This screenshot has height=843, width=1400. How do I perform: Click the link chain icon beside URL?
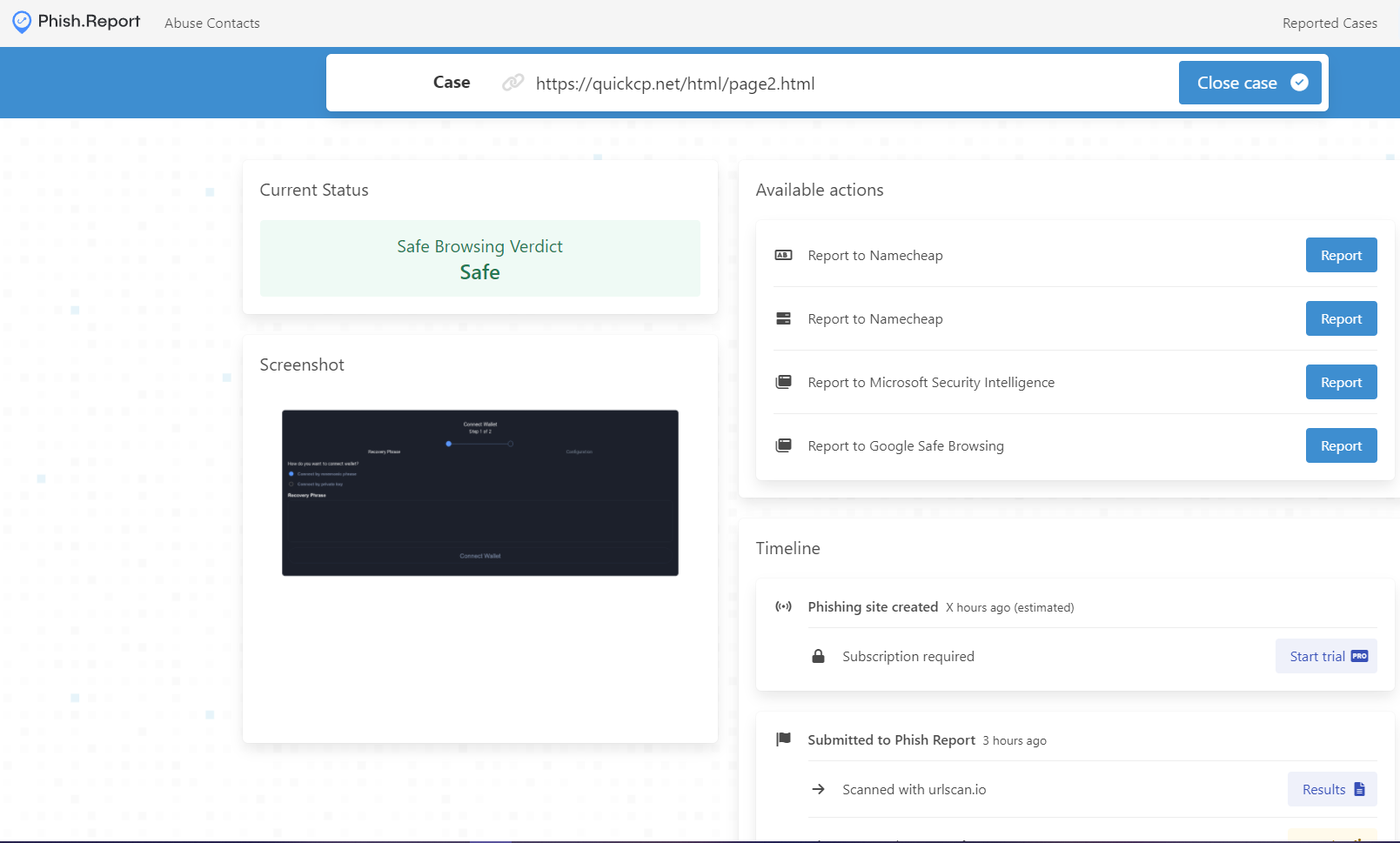click(513, 83)
